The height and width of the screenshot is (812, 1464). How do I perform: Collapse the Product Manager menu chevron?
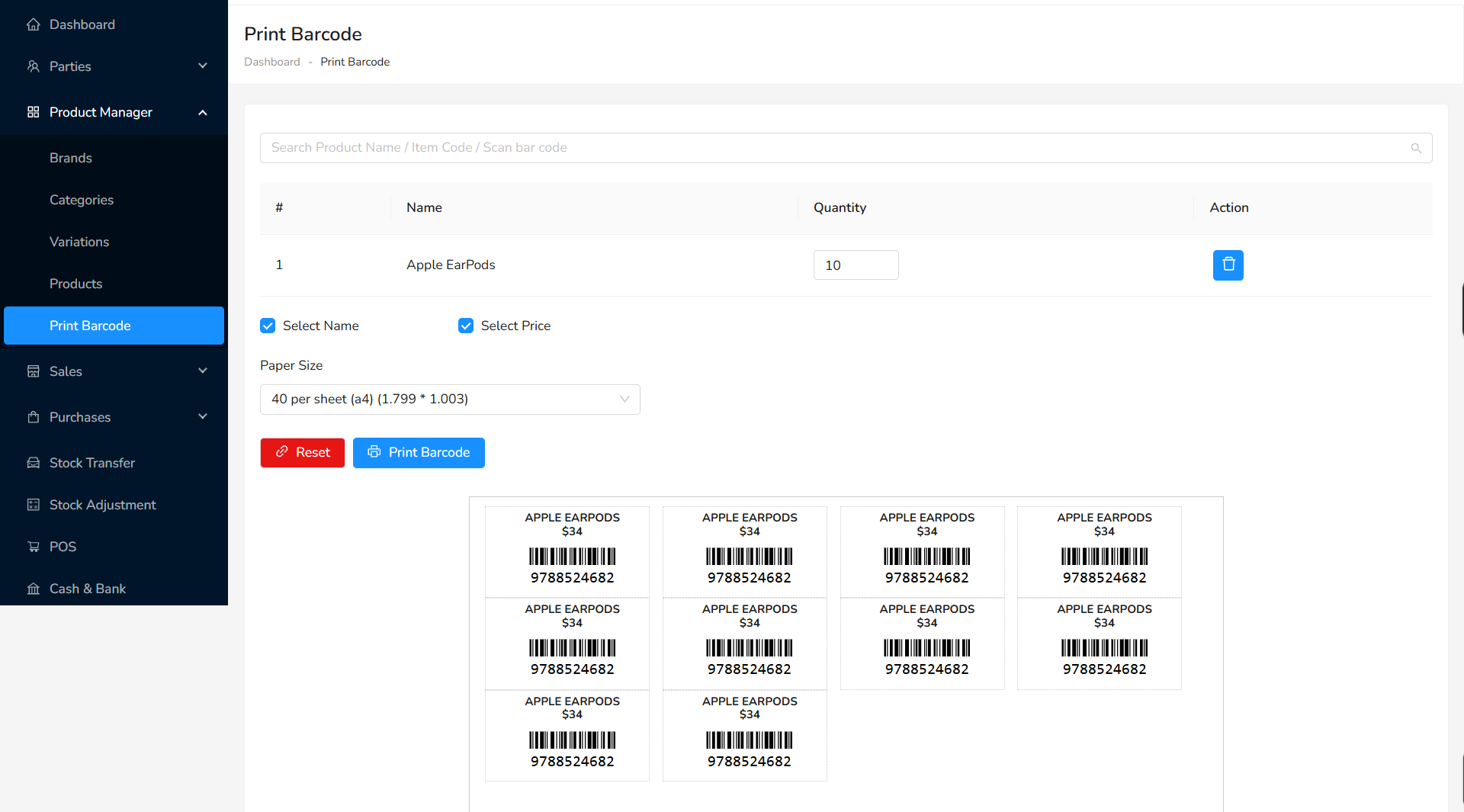click(x=203, y=113)
